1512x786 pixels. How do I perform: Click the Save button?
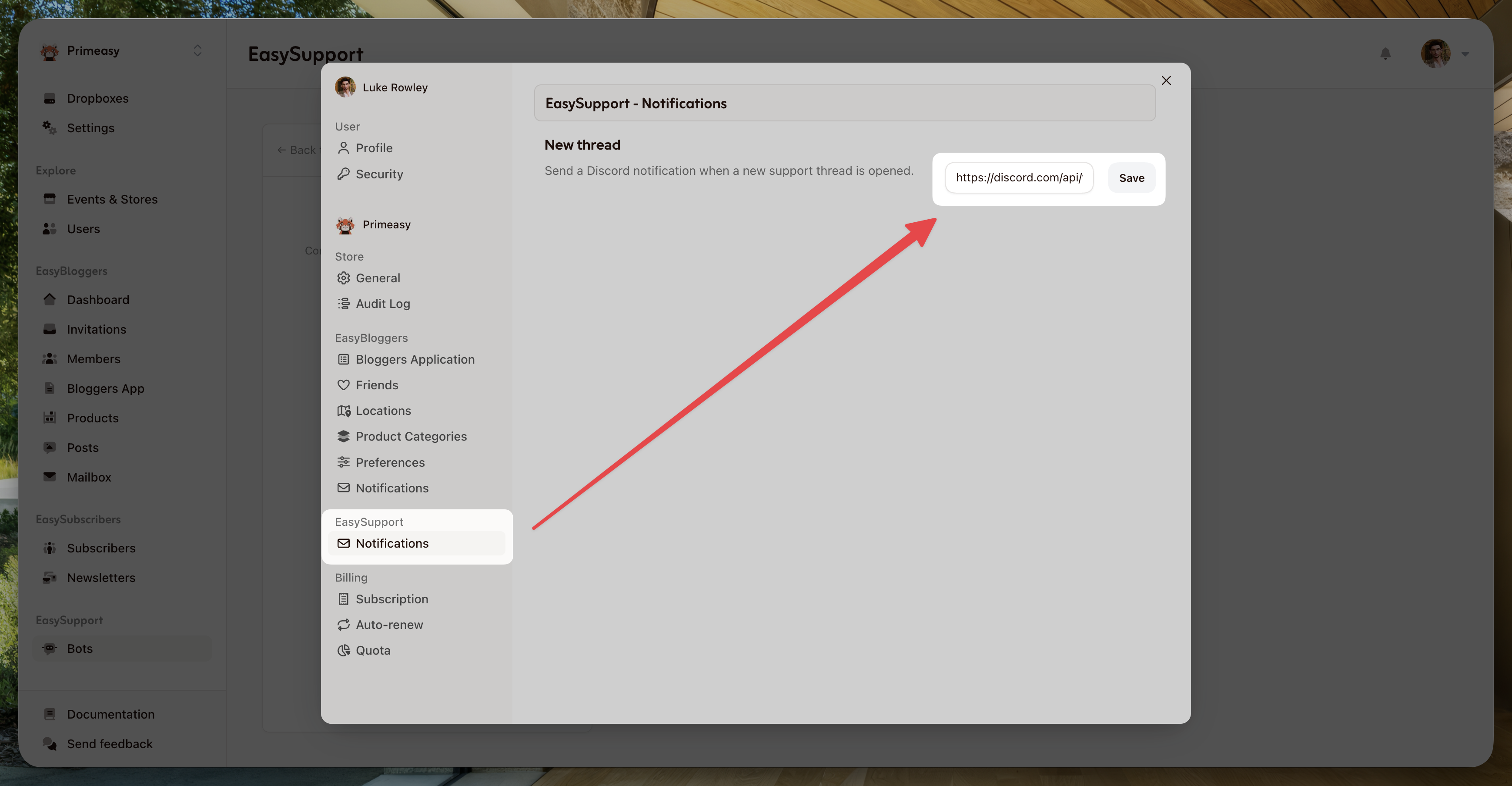pos(1131,178)
